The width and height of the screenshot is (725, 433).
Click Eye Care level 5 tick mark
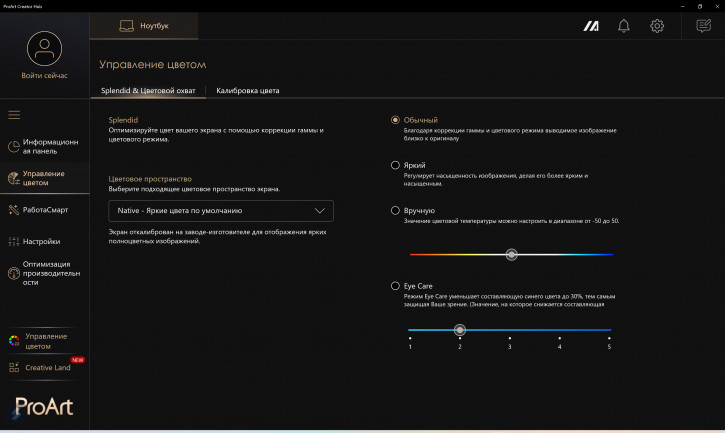click(609, 338)
